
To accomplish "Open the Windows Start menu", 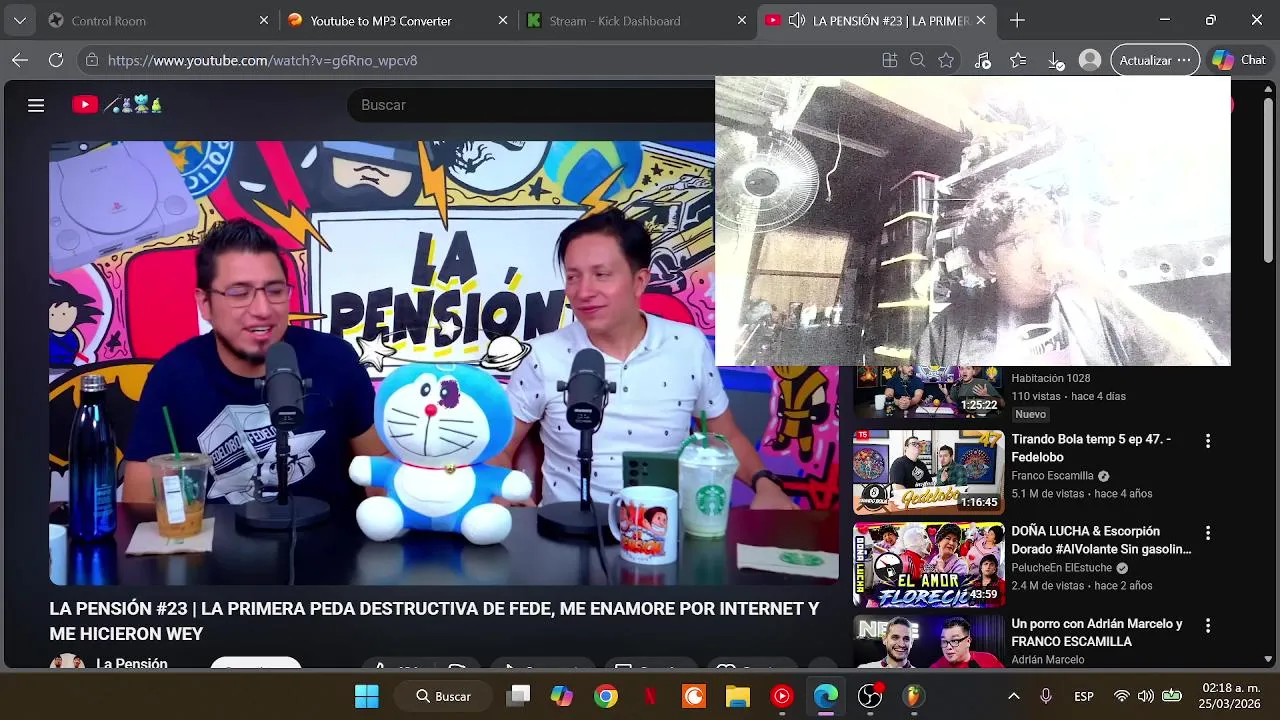I will (x=367, y=696).
